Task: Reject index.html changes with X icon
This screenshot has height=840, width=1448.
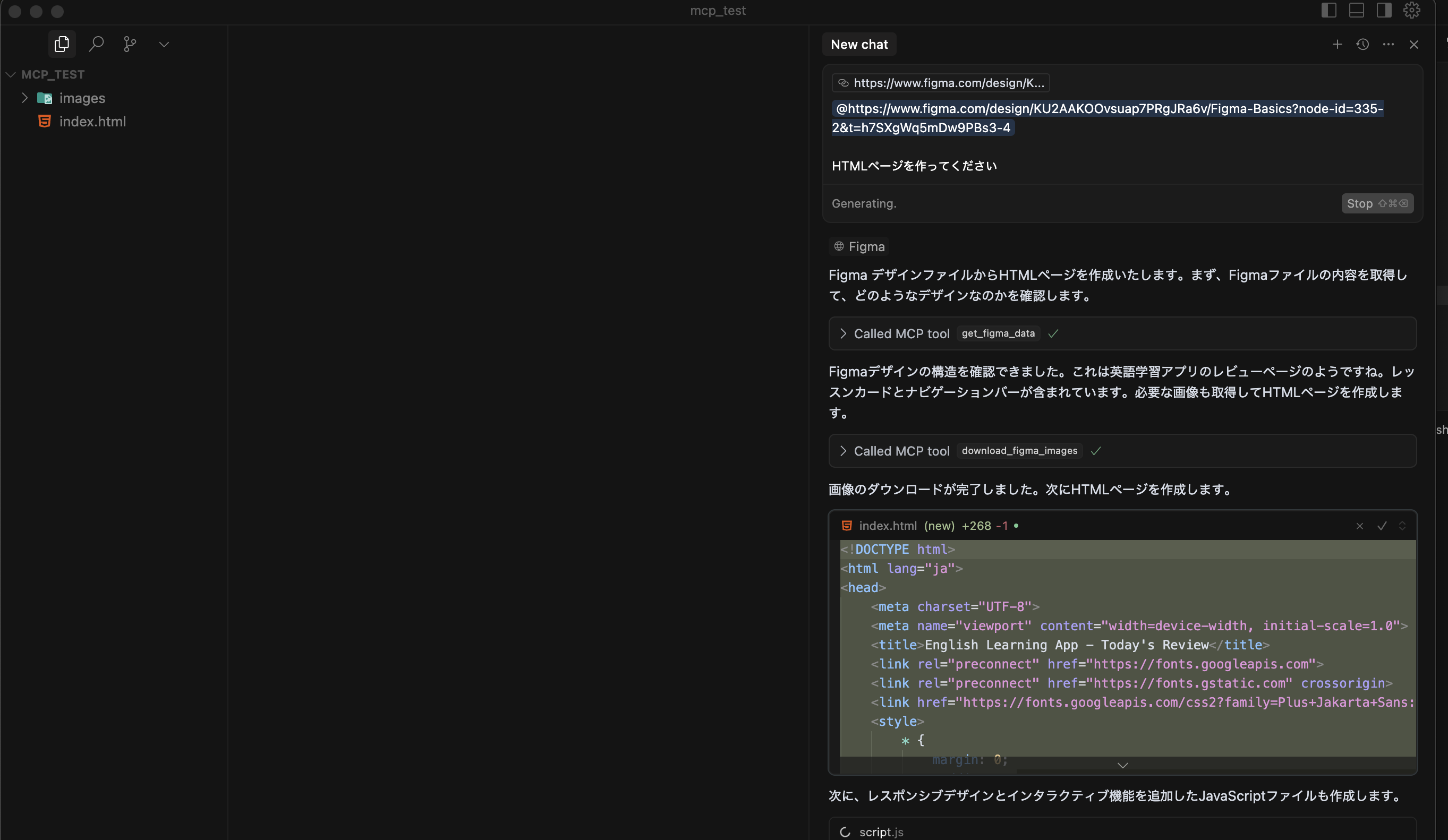Action: [1359, 526]
